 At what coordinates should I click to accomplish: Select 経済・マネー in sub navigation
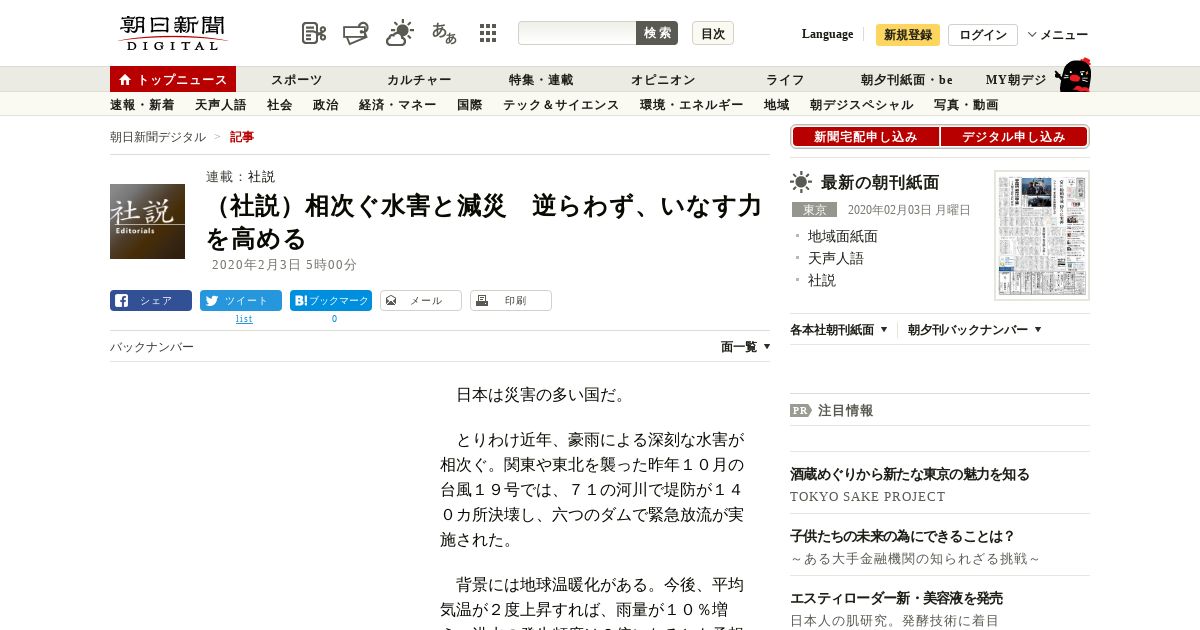click(398, 105)
